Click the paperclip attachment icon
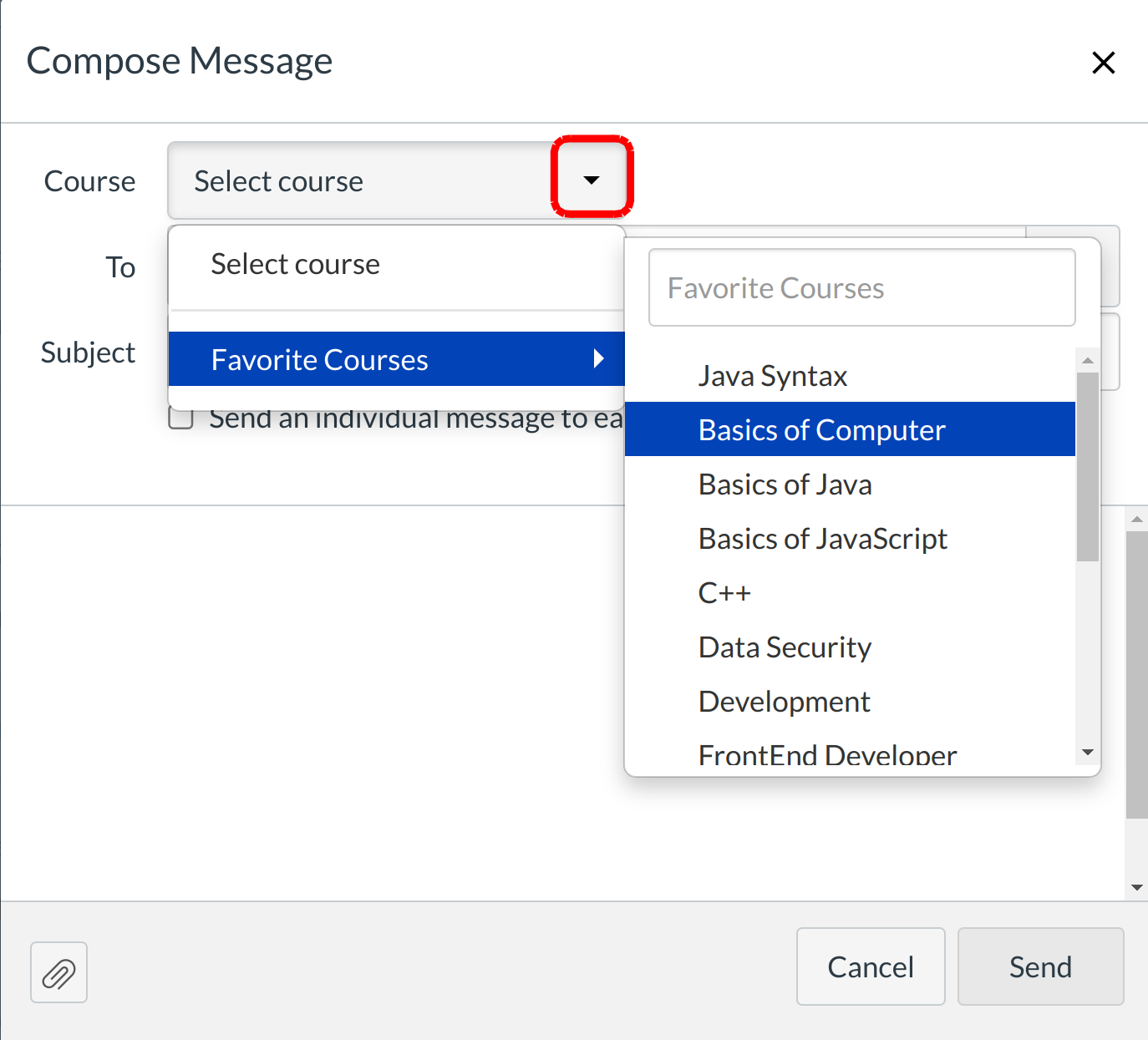The image size is (1148, 1040). (58, 972)
